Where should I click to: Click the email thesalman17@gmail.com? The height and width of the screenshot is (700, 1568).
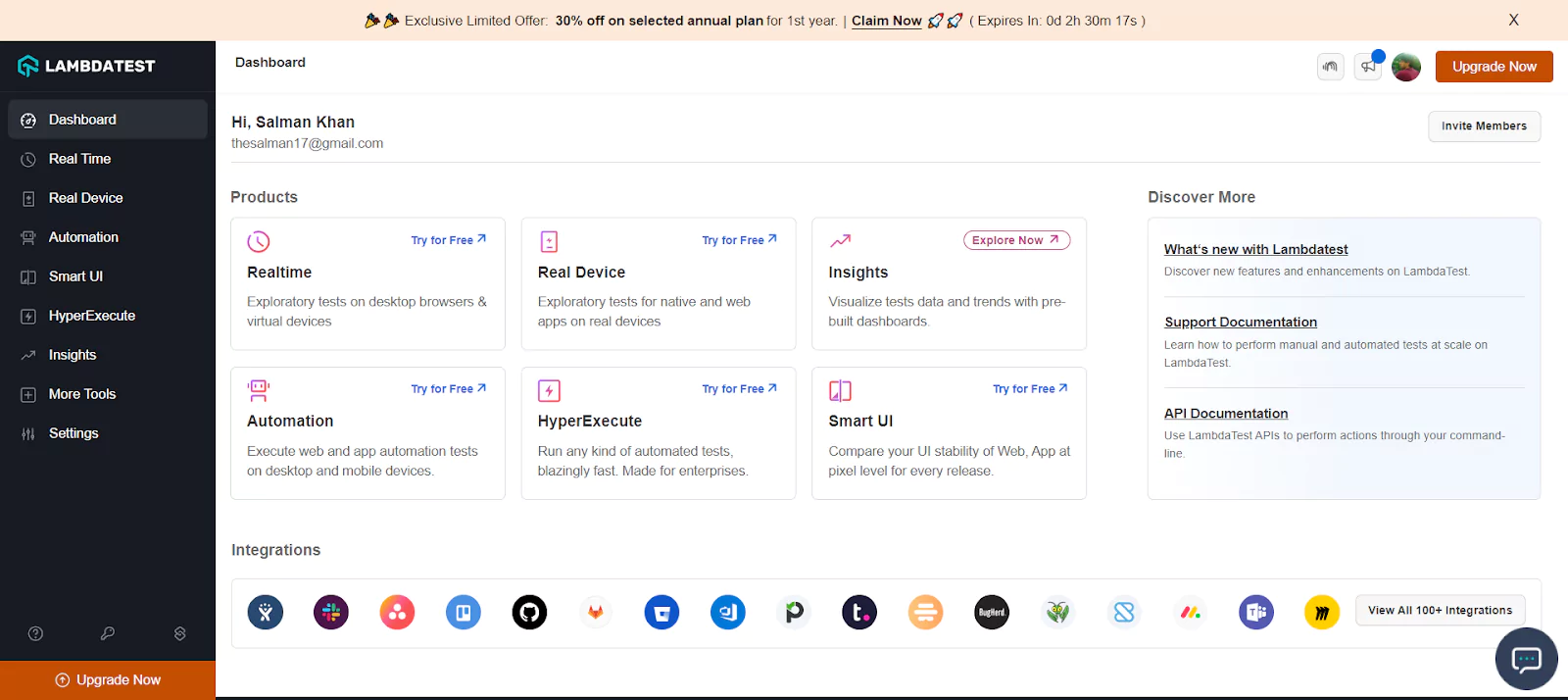(x=307, y=143)
